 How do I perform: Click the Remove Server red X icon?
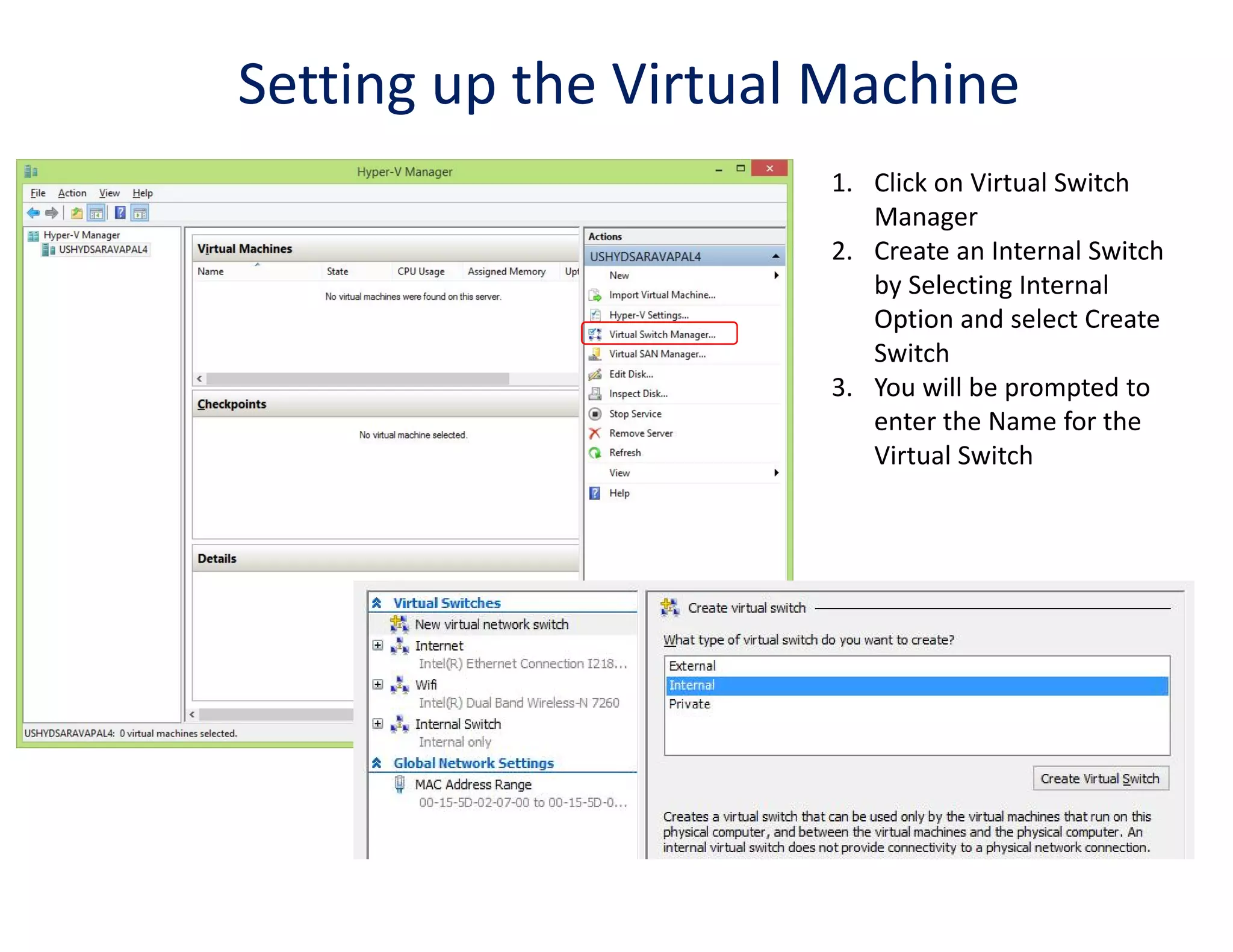coord(595,433)
